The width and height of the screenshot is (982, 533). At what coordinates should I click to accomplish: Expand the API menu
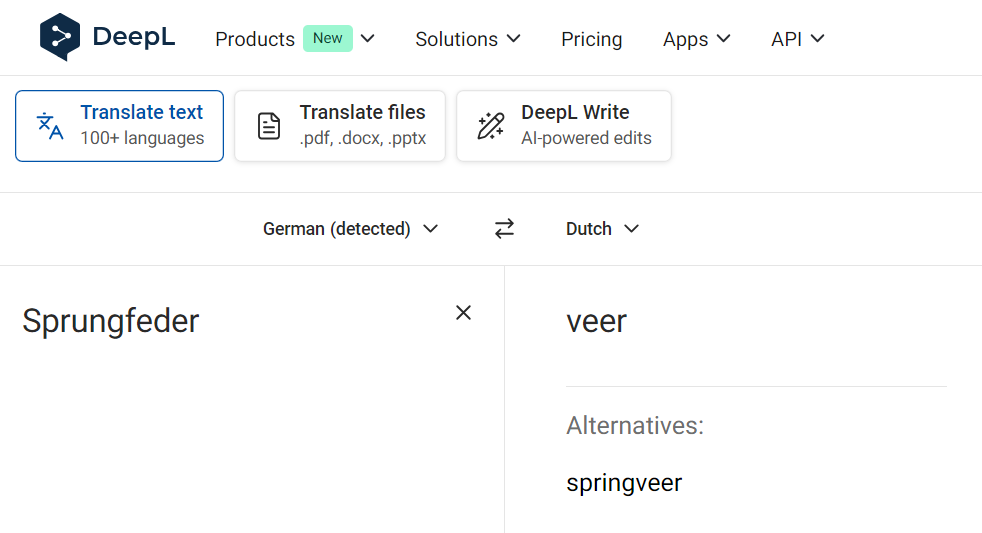click(797, 39)
